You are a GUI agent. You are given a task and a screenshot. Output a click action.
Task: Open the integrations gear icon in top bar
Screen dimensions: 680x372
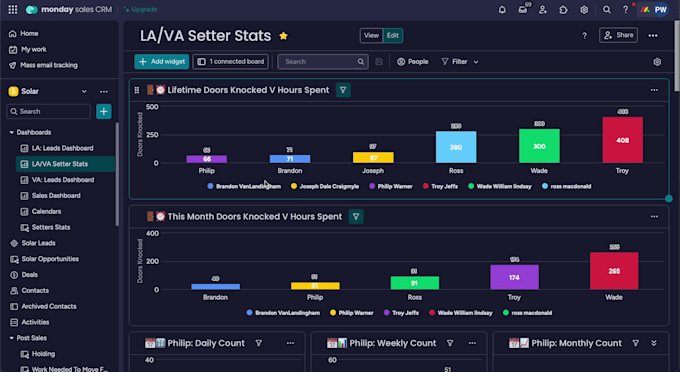pos(584,10)
